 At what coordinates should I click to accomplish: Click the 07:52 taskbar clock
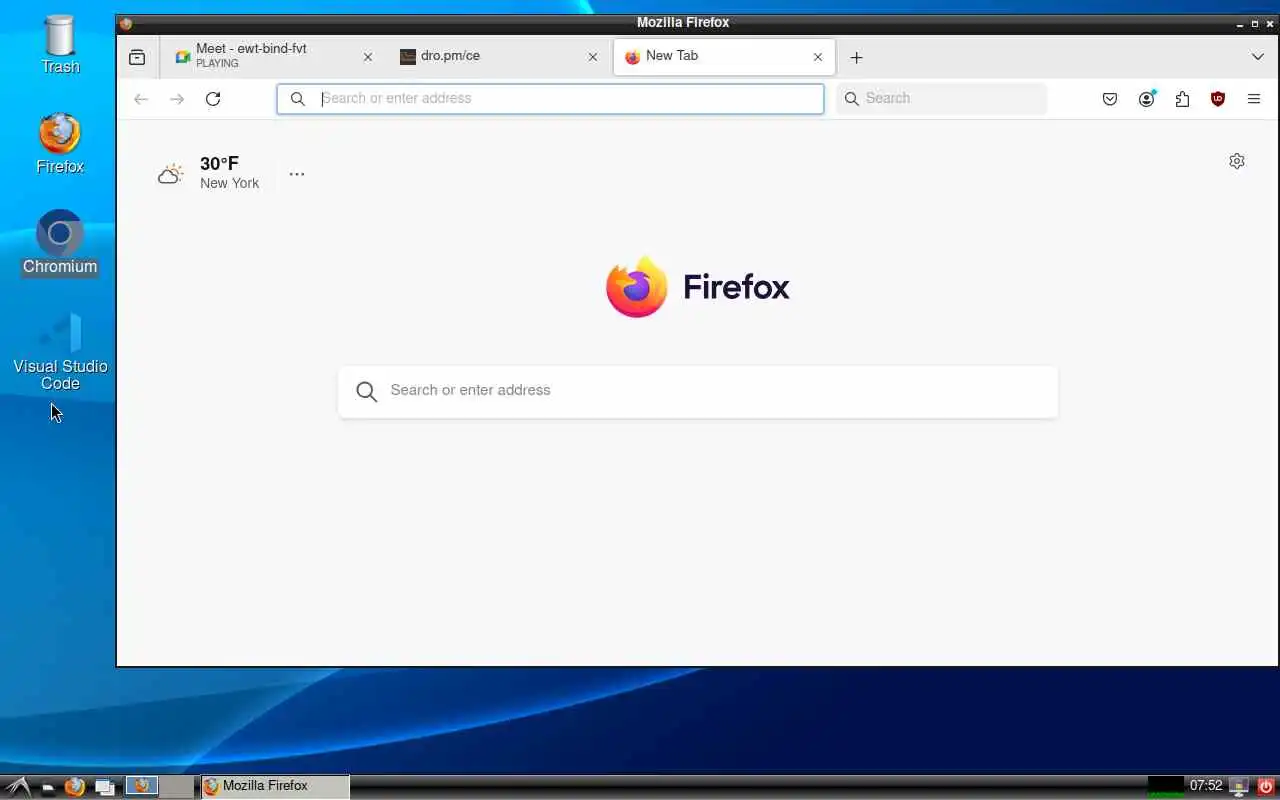point(1206,786)
